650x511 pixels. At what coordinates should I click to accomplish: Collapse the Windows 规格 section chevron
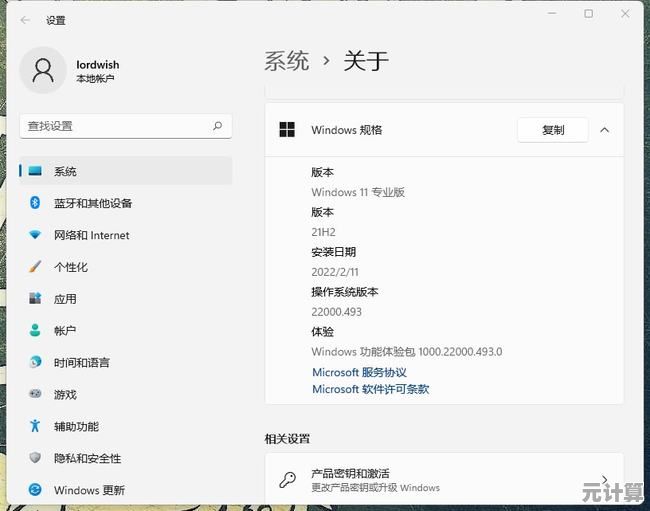(604, 130)
